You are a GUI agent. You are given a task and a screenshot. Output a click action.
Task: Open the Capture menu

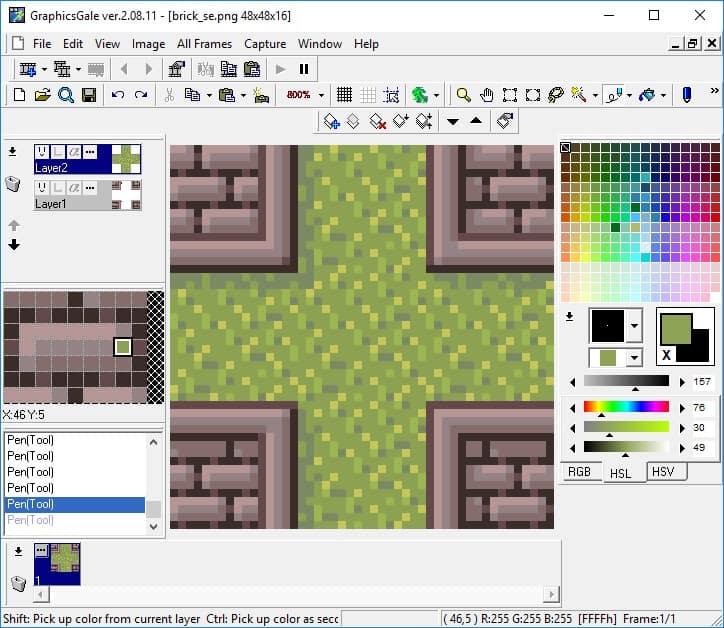265,44
